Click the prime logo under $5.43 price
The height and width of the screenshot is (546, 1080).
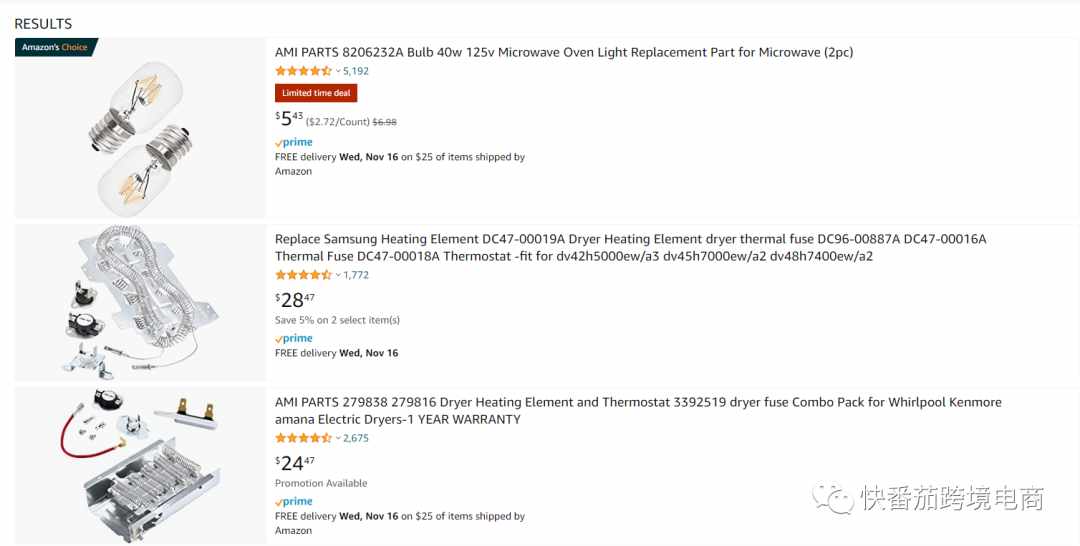(x=294, y=143)
